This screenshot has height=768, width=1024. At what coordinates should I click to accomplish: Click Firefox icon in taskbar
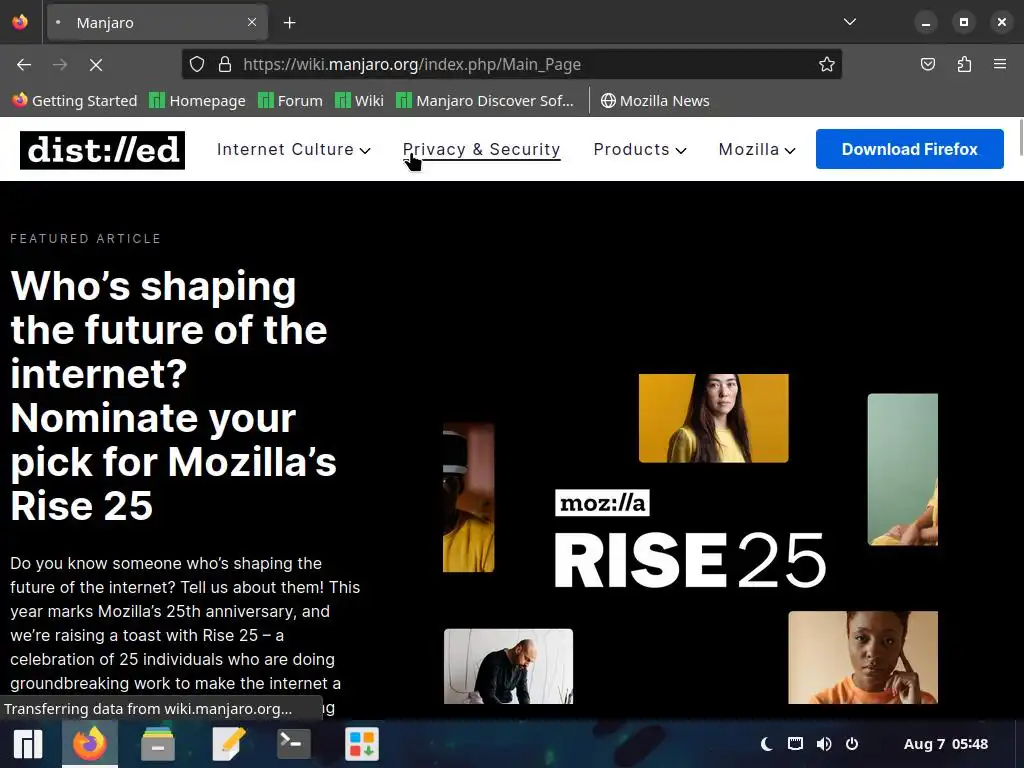pyautogui.click(x=89, y=744)
